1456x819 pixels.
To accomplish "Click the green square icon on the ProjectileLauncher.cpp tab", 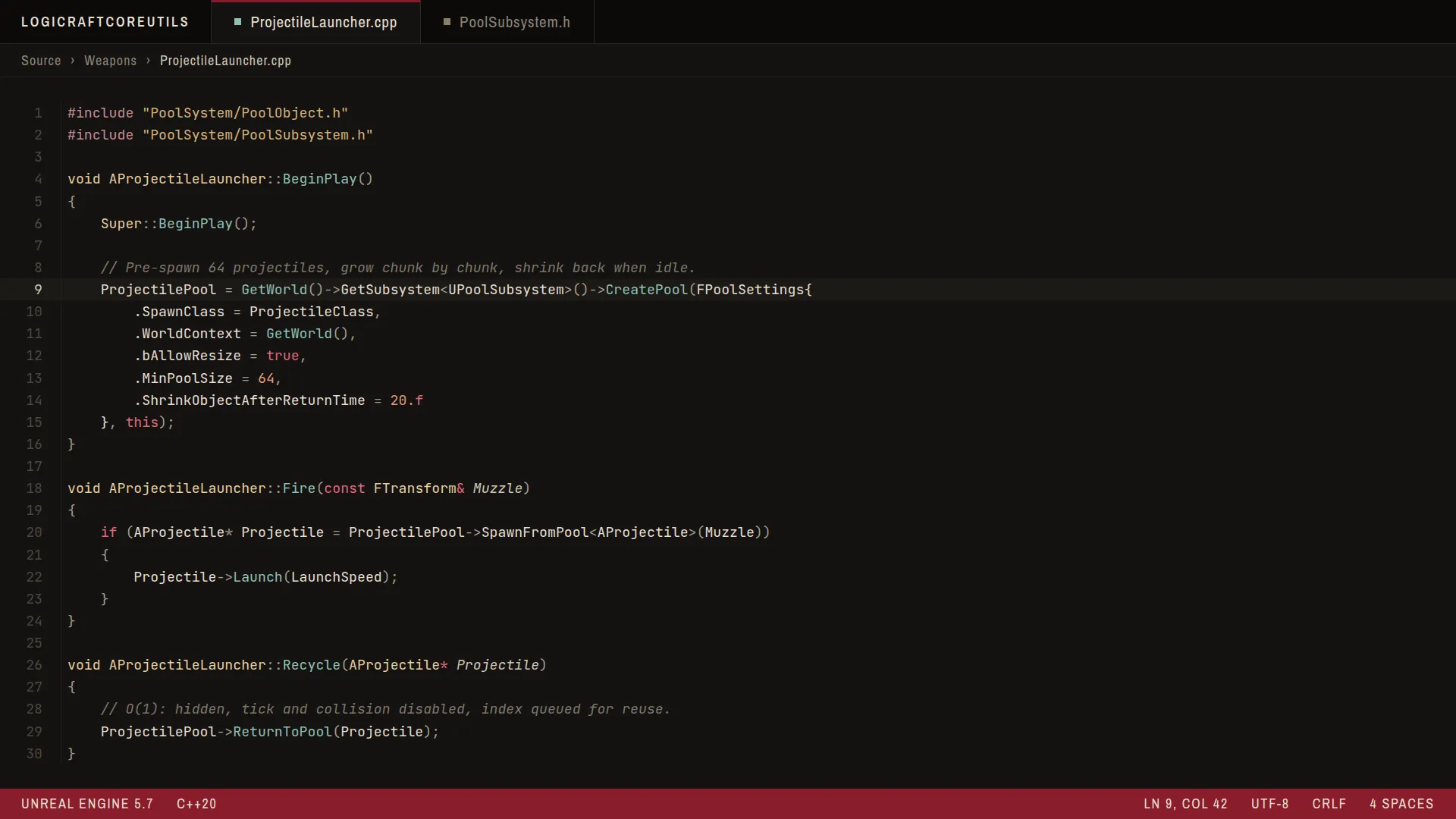I will (237, 22).
